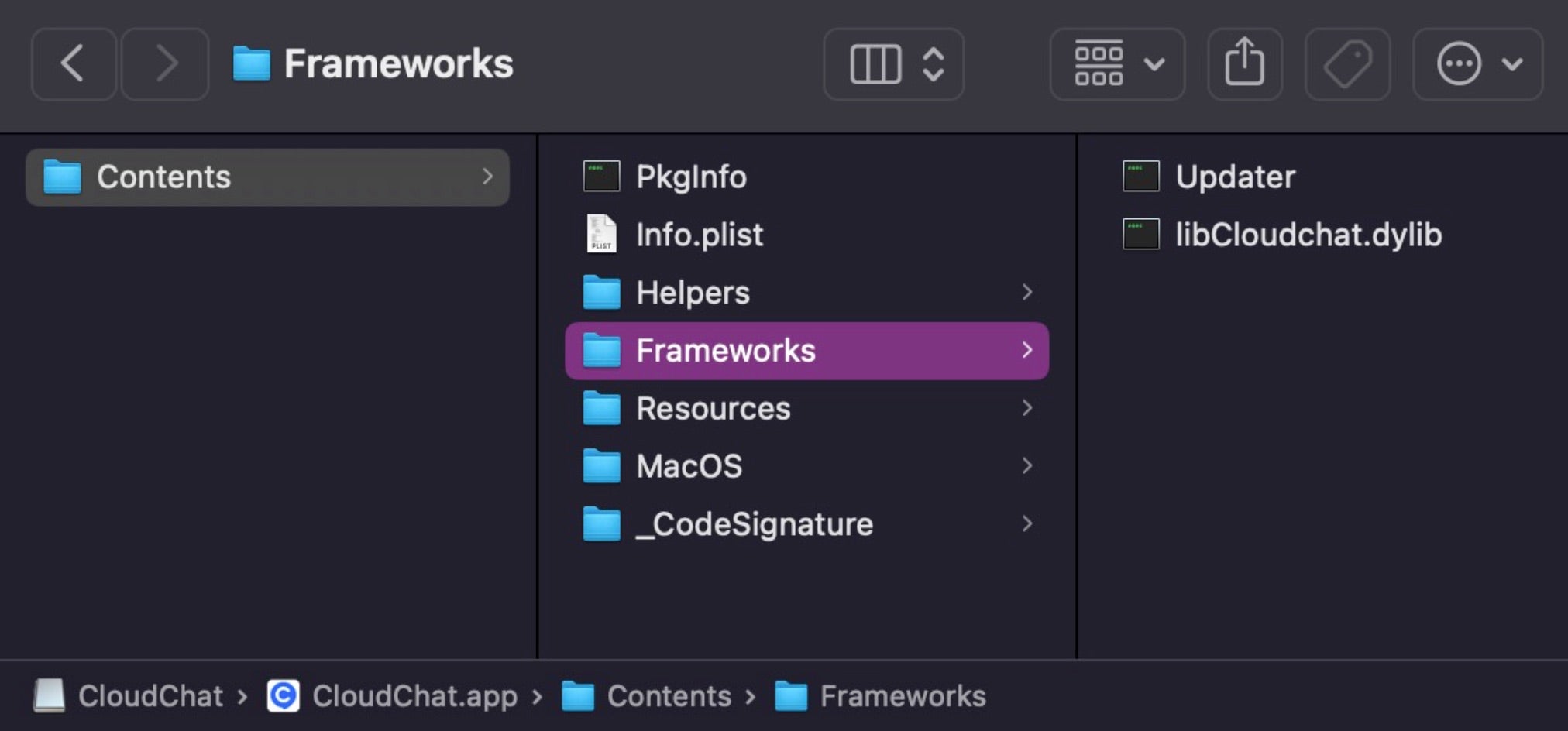Image resolution: width=1568 pixels, height=731 pixels.
Task: Click the Forward navigation arrow
Action: [165, 63]
